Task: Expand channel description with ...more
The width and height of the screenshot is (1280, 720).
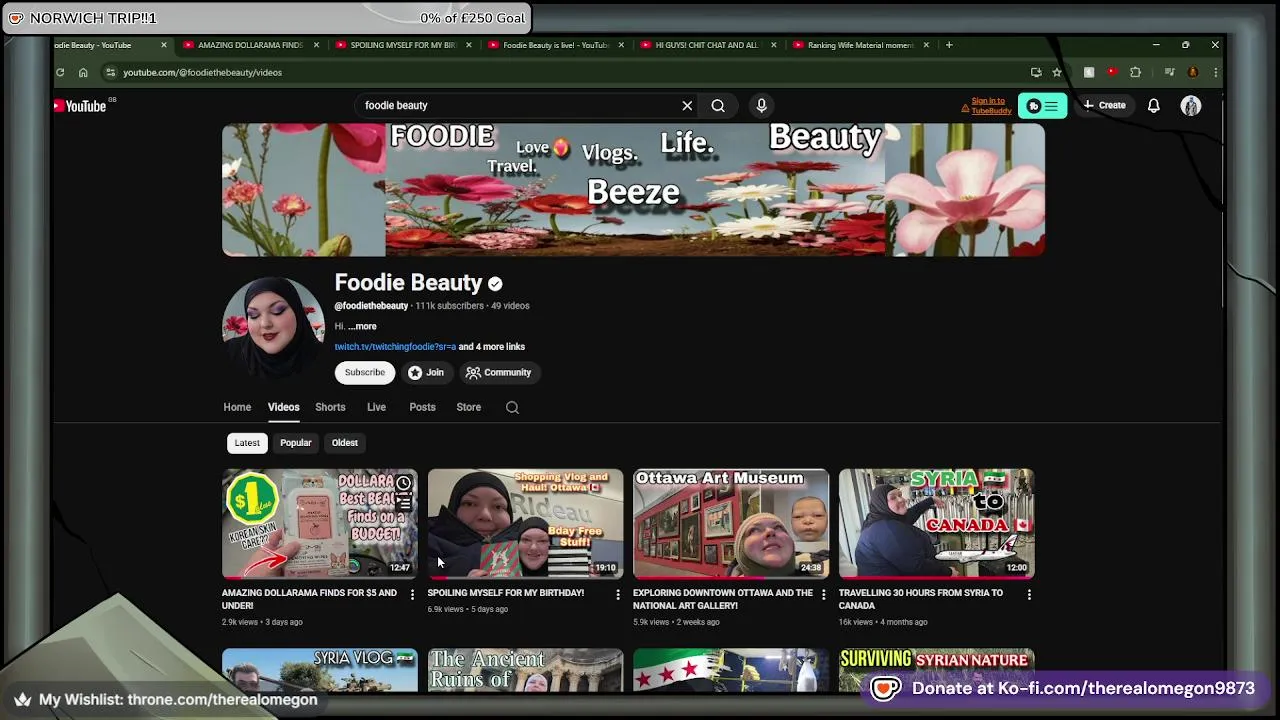Action: tap(362, 326)
